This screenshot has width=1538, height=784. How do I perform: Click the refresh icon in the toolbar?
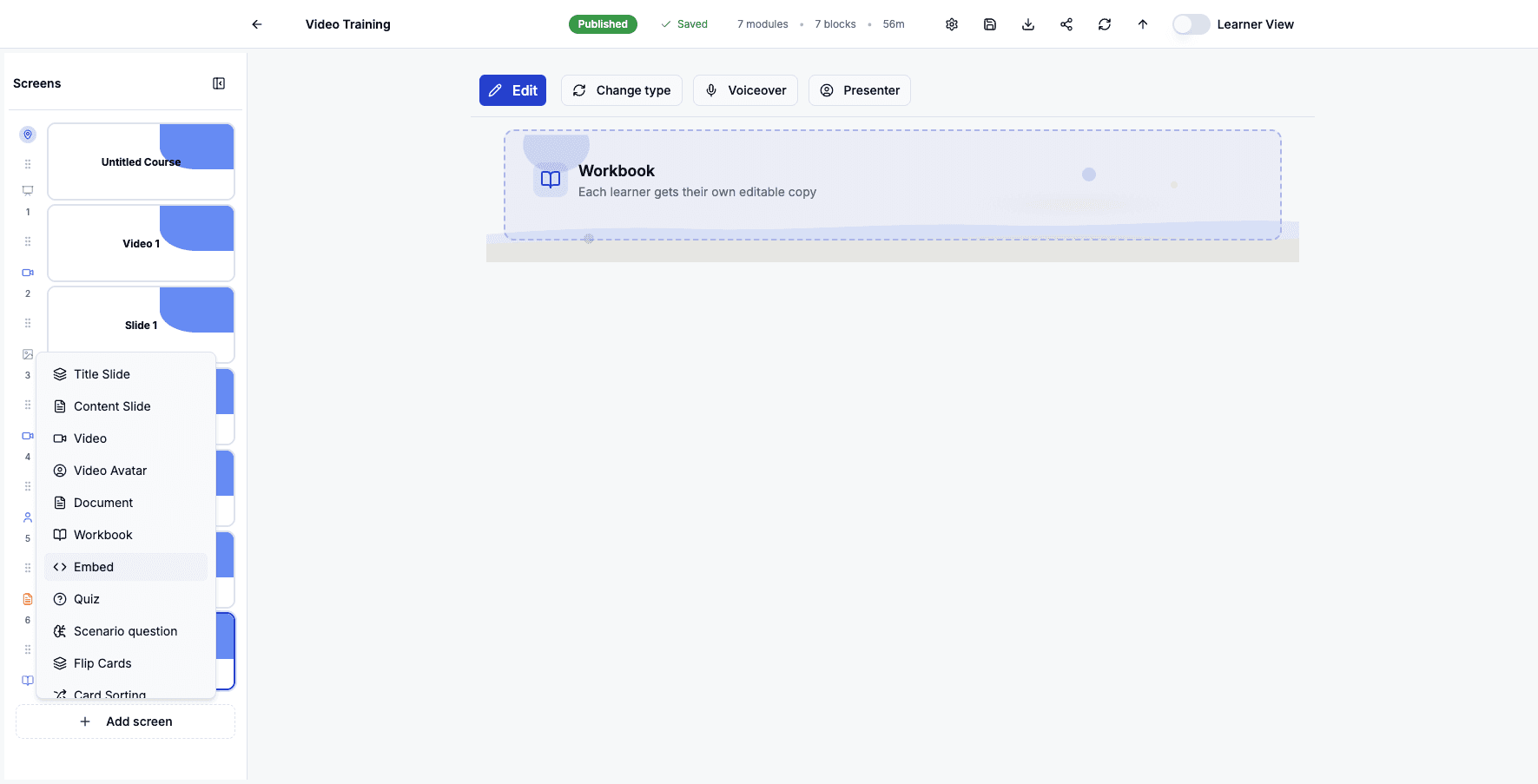coord(1104,23)
